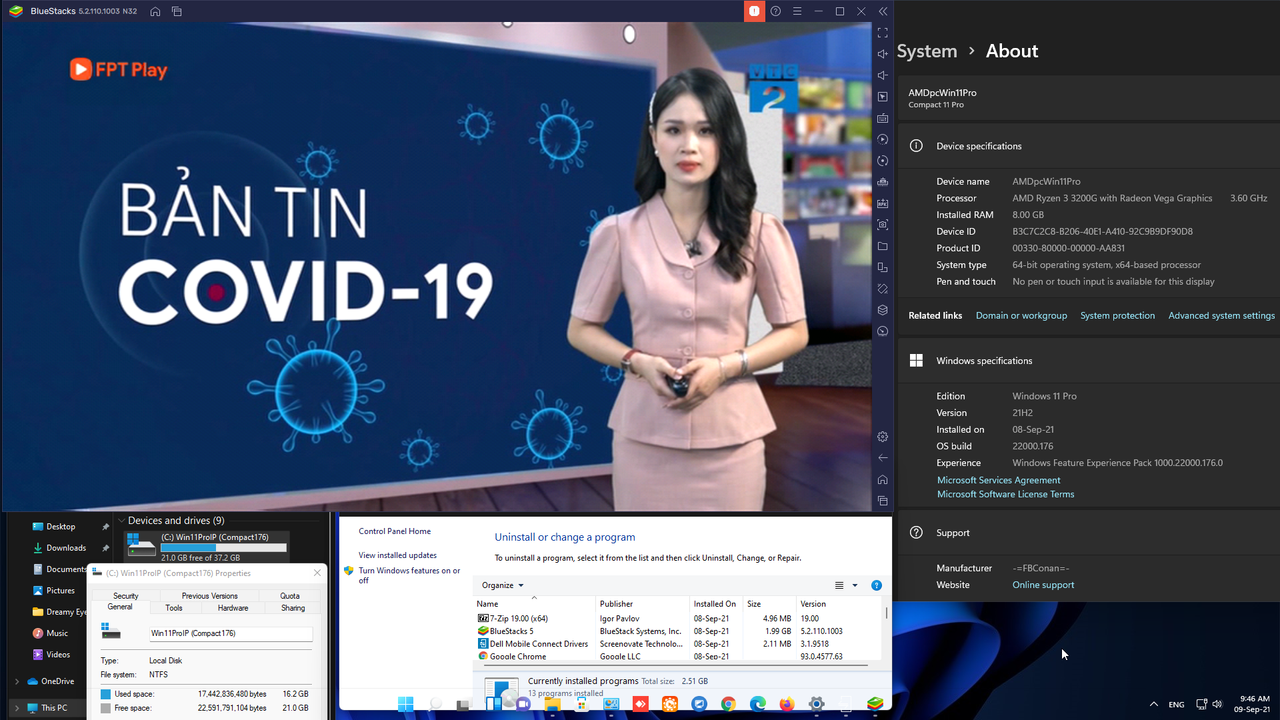Click the blue help icon in Programs window
The width and height of the screenshot is (1280, 720).
(876, 586)
